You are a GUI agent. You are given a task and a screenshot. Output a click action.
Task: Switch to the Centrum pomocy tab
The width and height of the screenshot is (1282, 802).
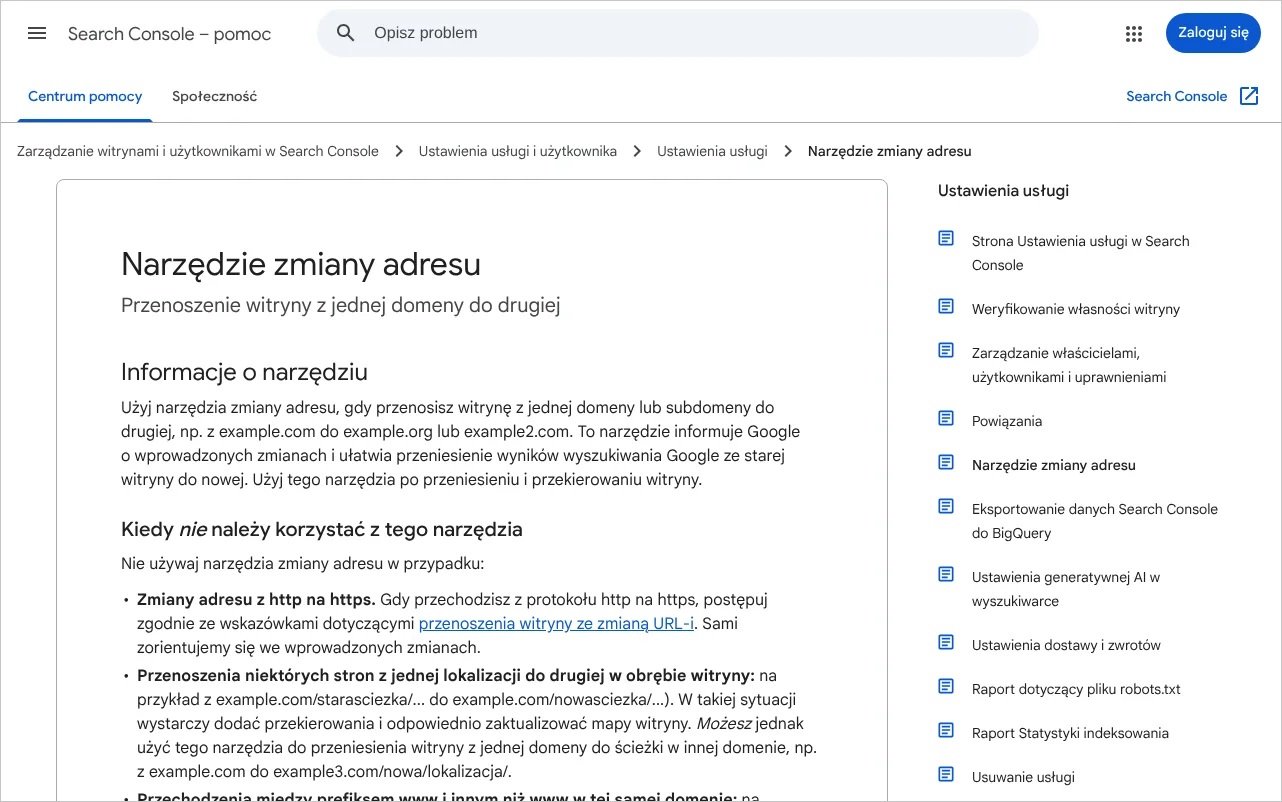click(x=85, y=97)
